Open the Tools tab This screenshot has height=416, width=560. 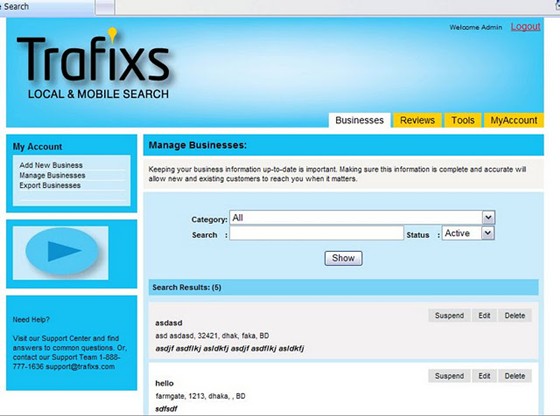(463, 120)
